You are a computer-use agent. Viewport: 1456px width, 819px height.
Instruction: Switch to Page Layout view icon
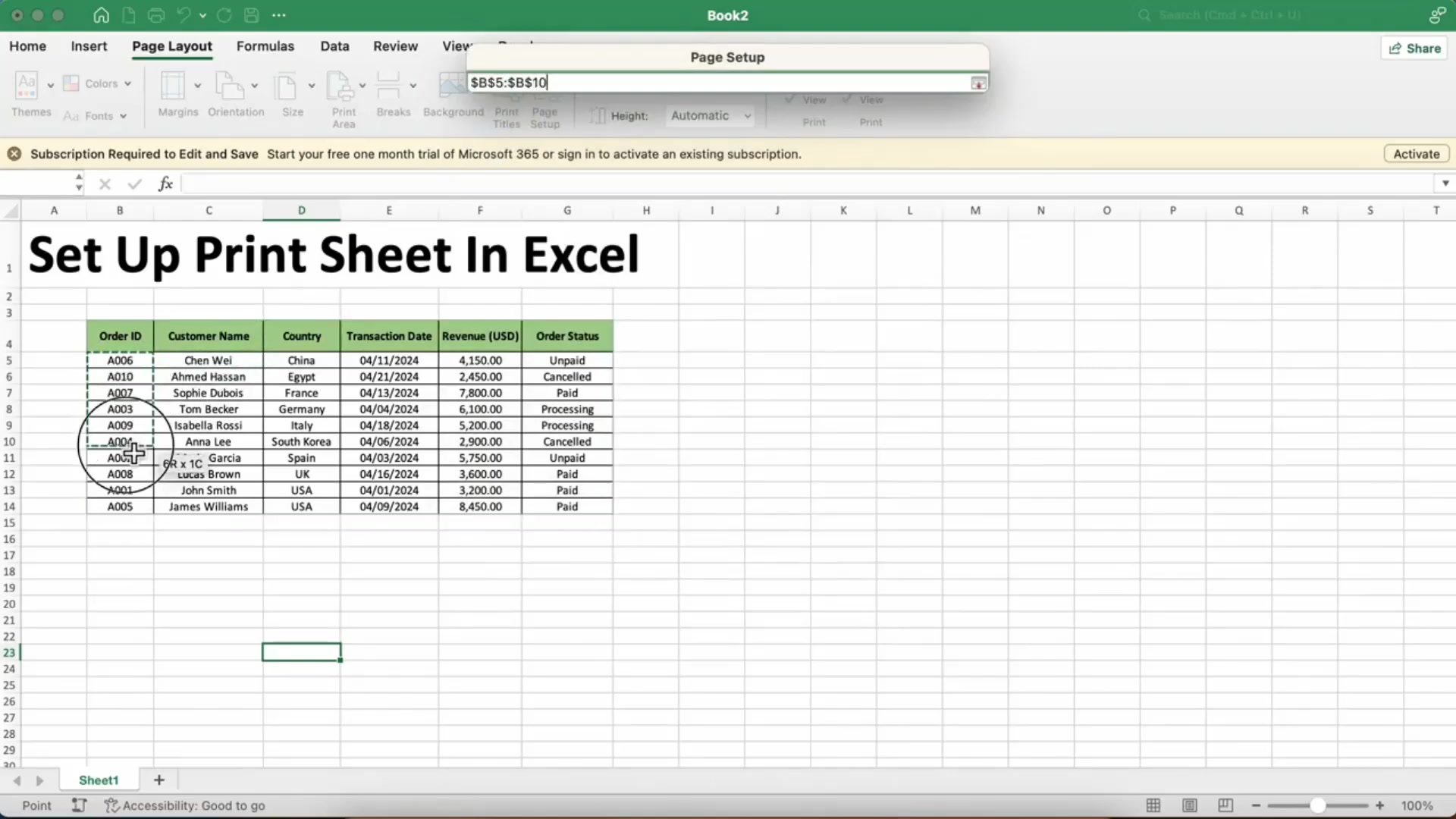(x=1190, y=805)
